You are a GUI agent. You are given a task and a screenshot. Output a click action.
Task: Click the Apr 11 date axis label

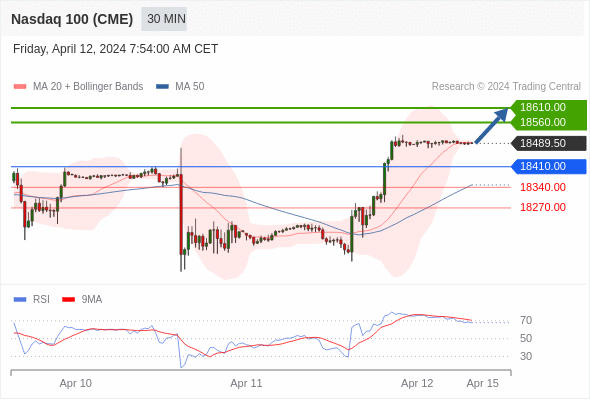point(246,383)
